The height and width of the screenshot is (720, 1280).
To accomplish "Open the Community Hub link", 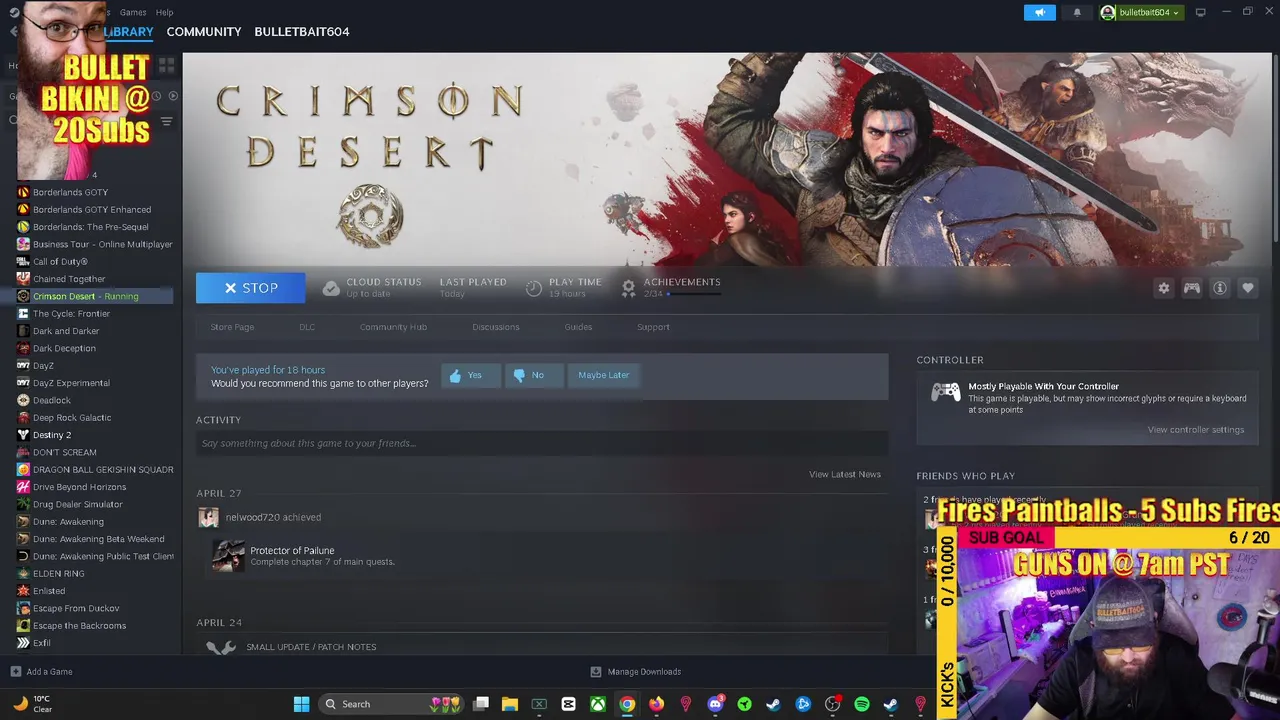I will click(393, 327).
